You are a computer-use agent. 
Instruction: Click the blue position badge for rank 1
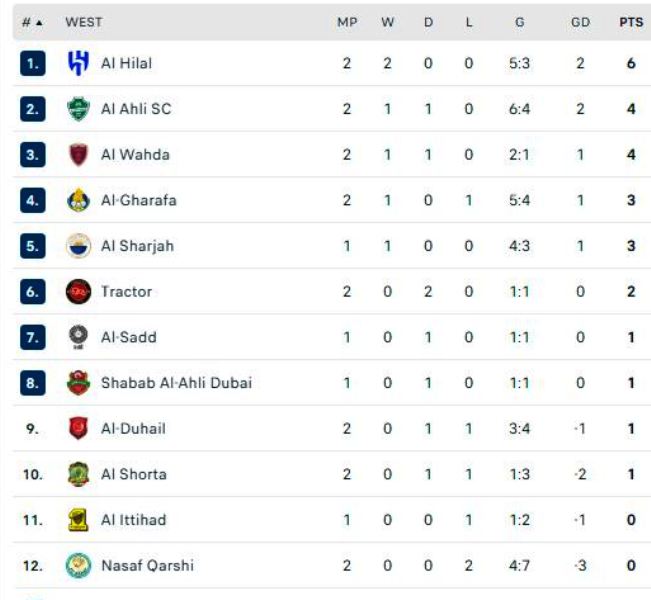point(31,63)
